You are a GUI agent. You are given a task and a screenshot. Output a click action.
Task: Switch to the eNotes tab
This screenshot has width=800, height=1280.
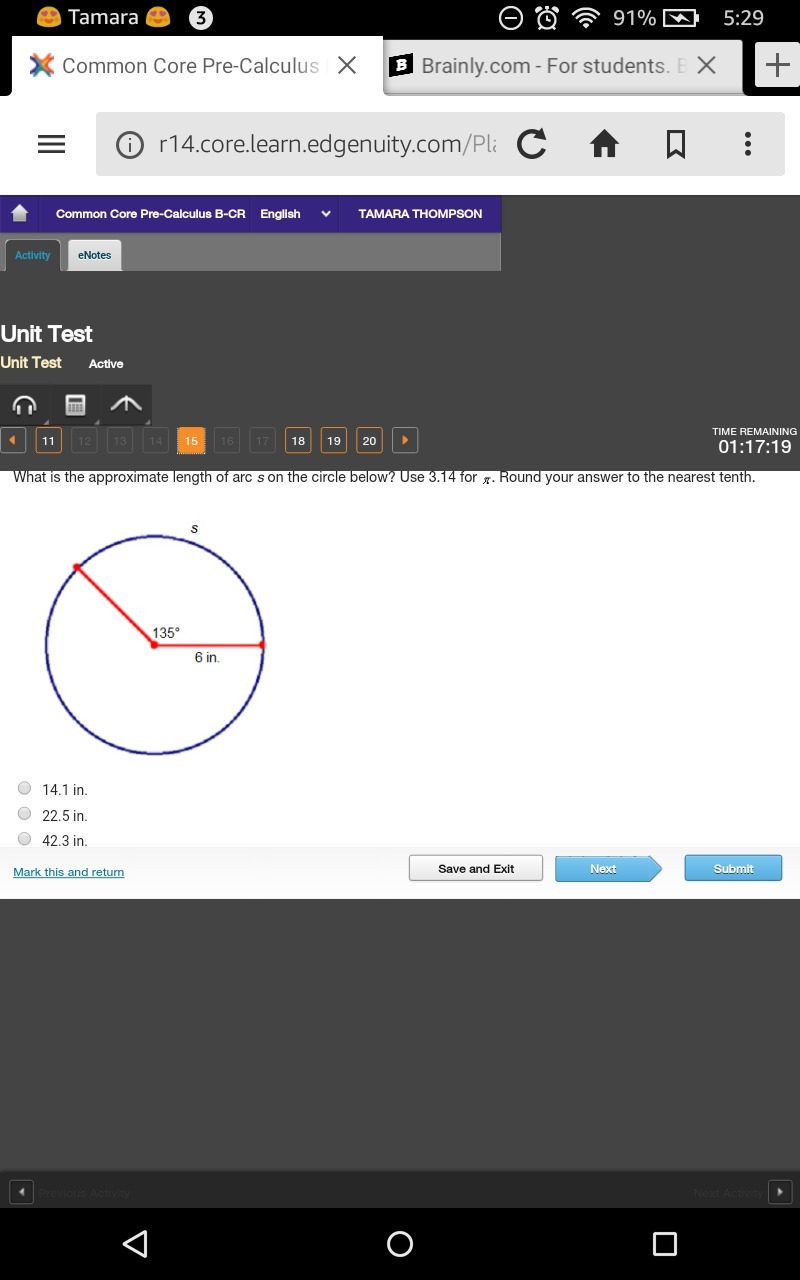point(95,255)
